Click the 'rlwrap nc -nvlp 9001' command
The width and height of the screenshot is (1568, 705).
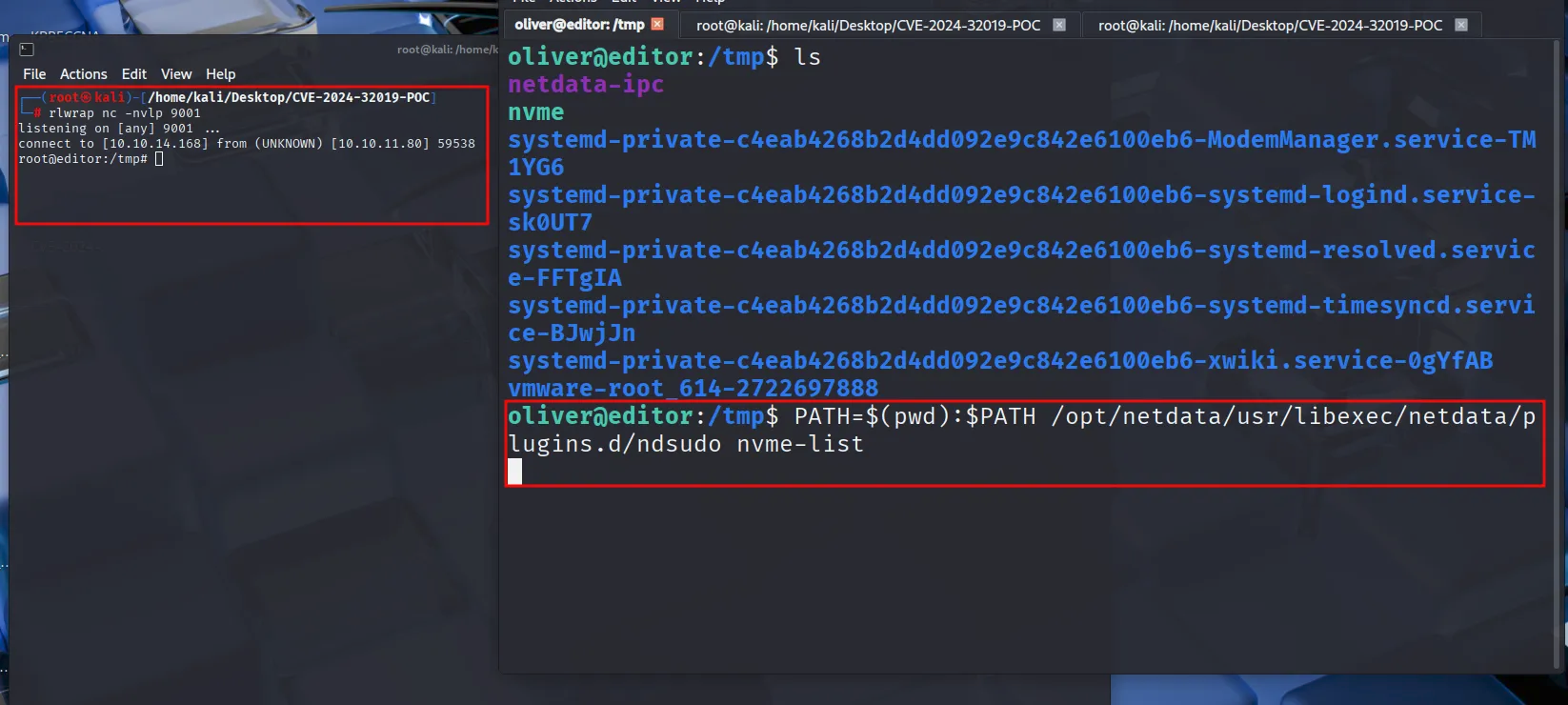[x=125, y=112]
